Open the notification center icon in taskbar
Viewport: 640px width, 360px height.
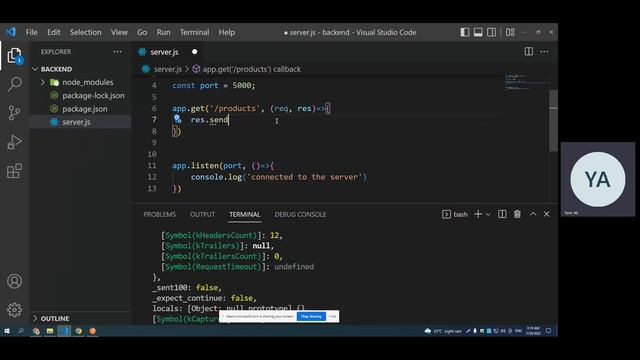click(x=549, y=331)
